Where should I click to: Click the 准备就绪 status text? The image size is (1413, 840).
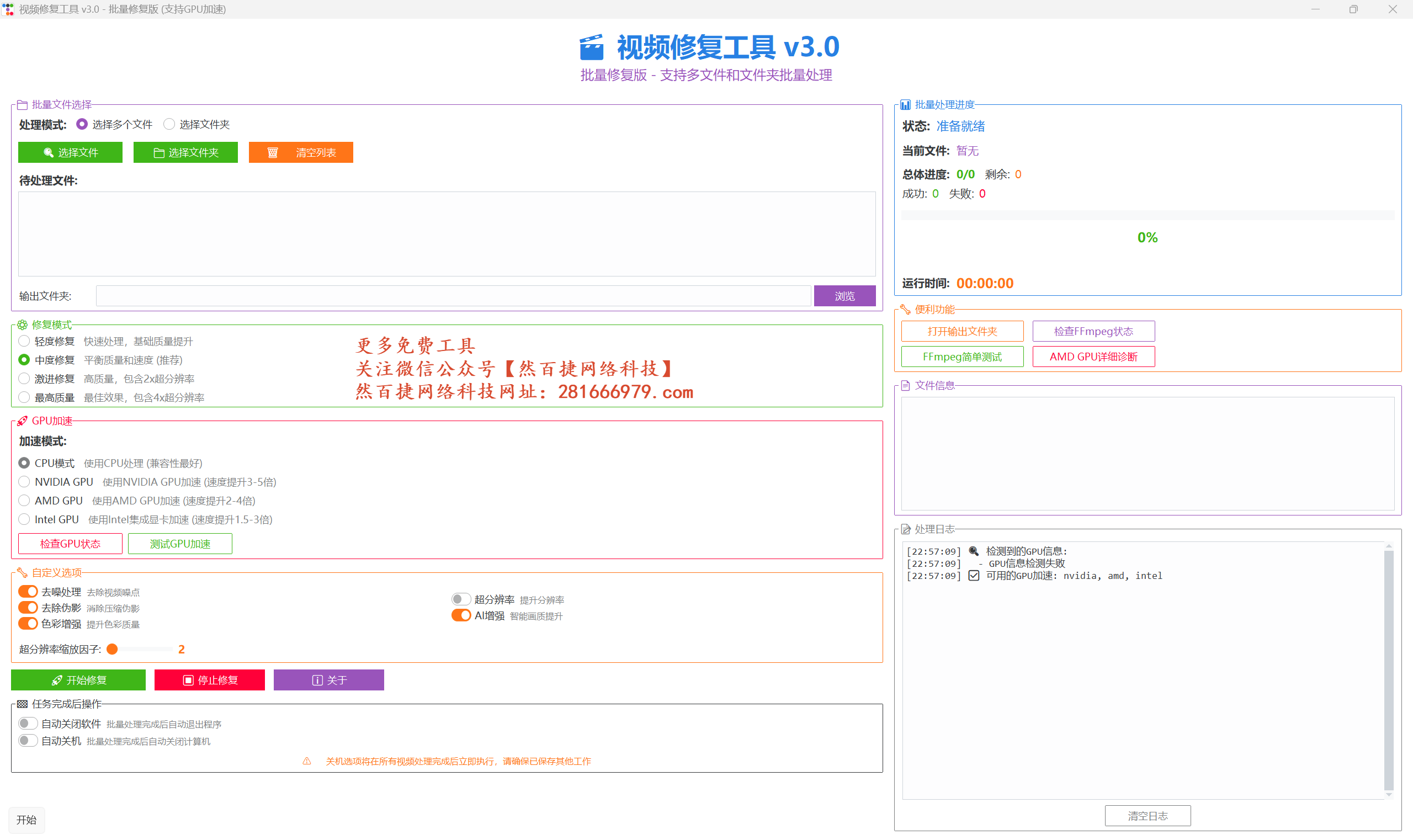tap(960, 126)
